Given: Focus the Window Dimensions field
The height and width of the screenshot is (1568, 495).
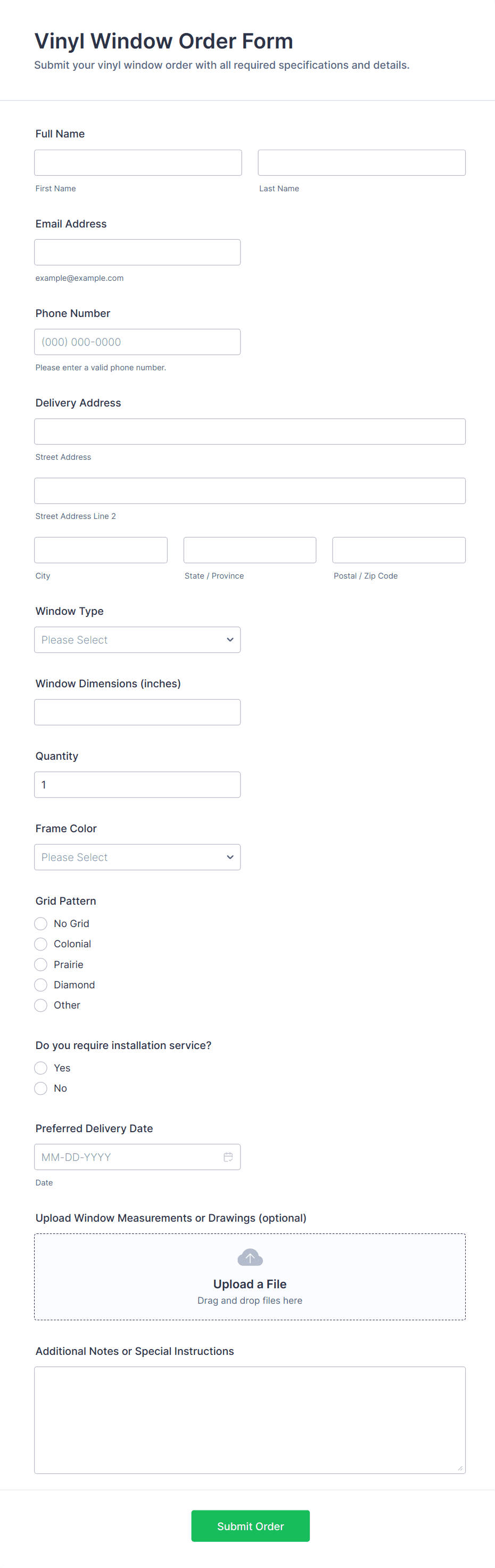Looking at the screenshot, I should [x=137, y=712].
